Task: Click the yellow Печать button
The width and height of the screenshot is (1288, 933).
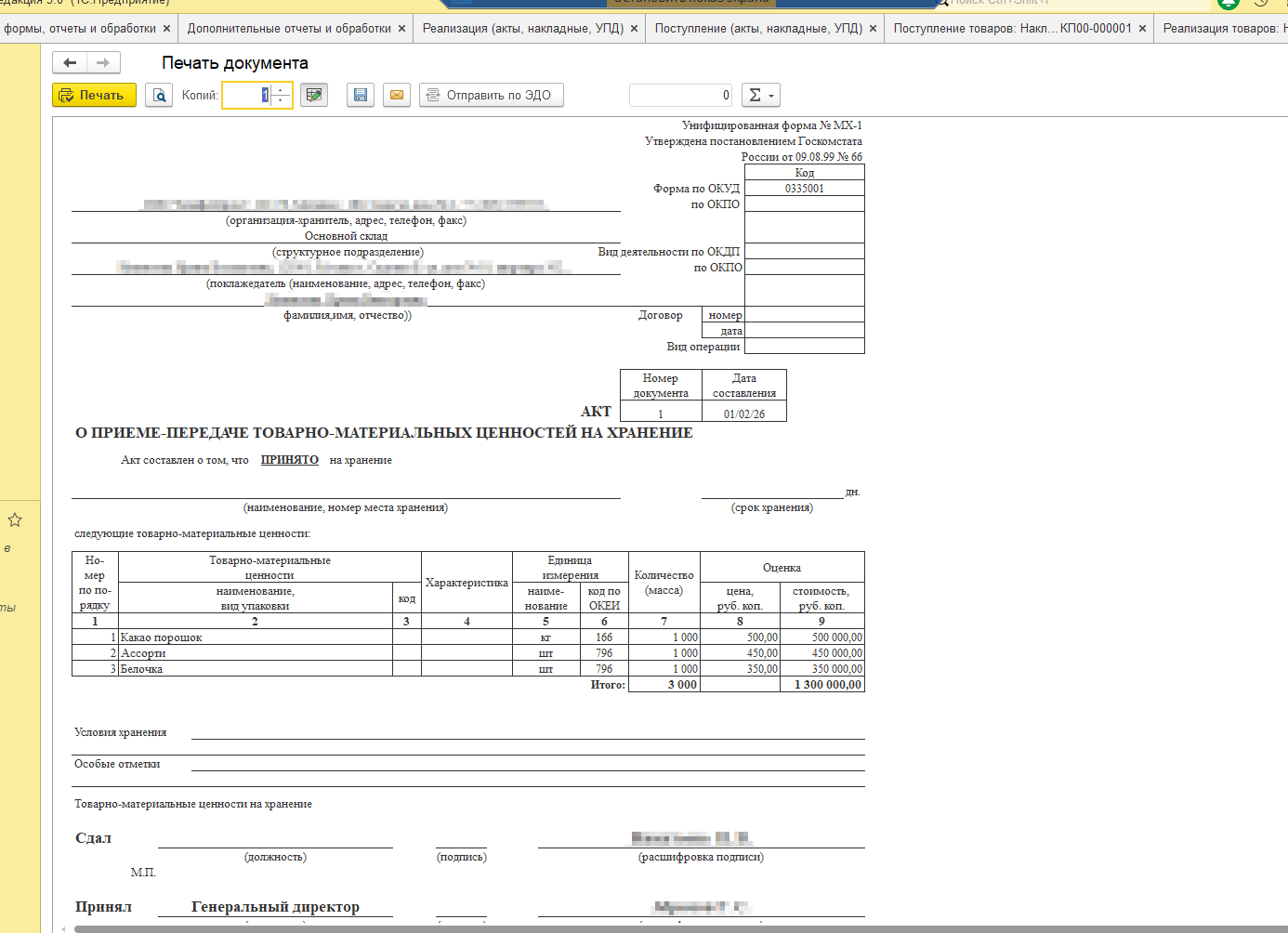Action: (94, 95)
